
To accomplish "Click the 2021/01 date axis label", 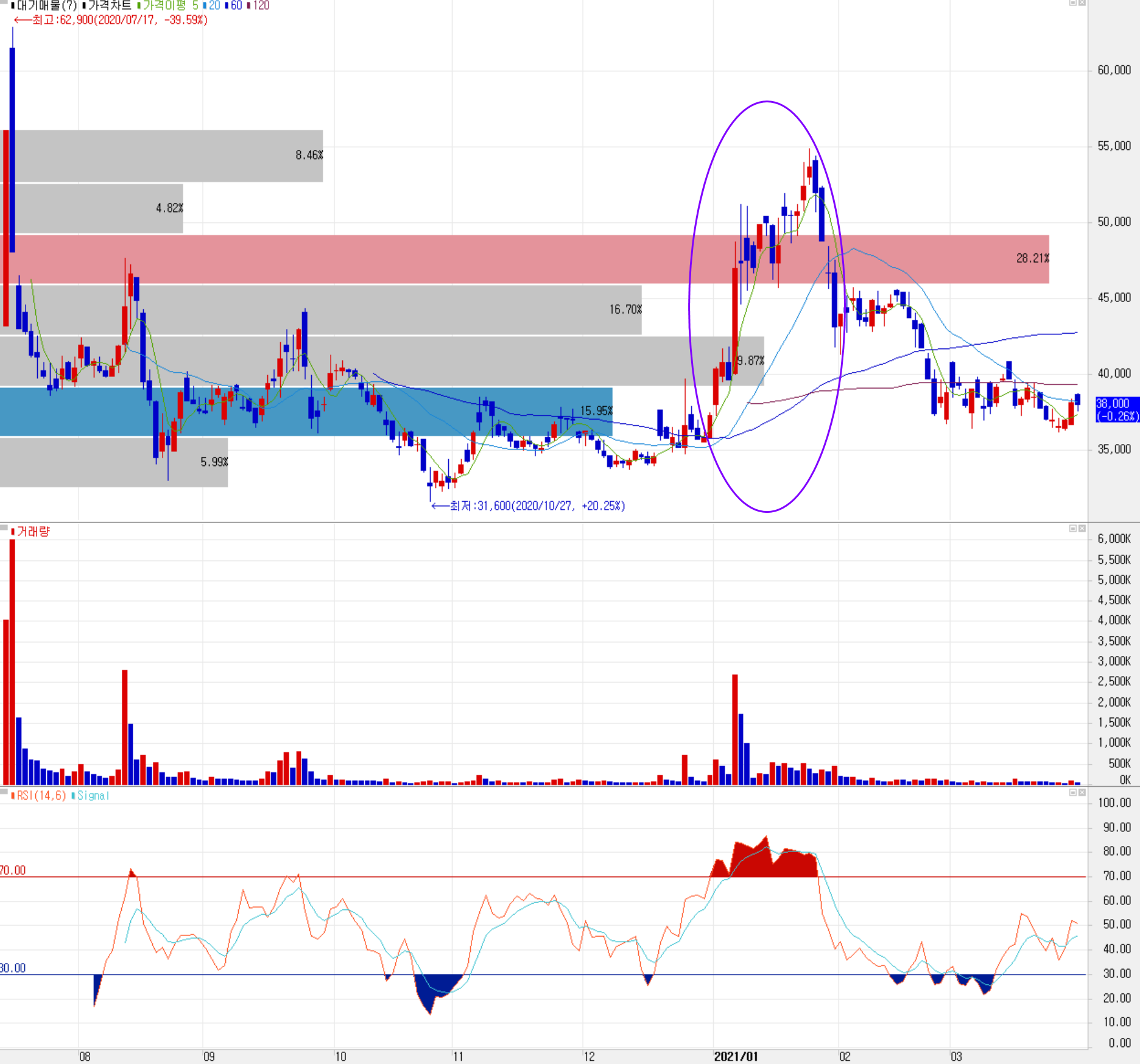I will pos(736,1057).
